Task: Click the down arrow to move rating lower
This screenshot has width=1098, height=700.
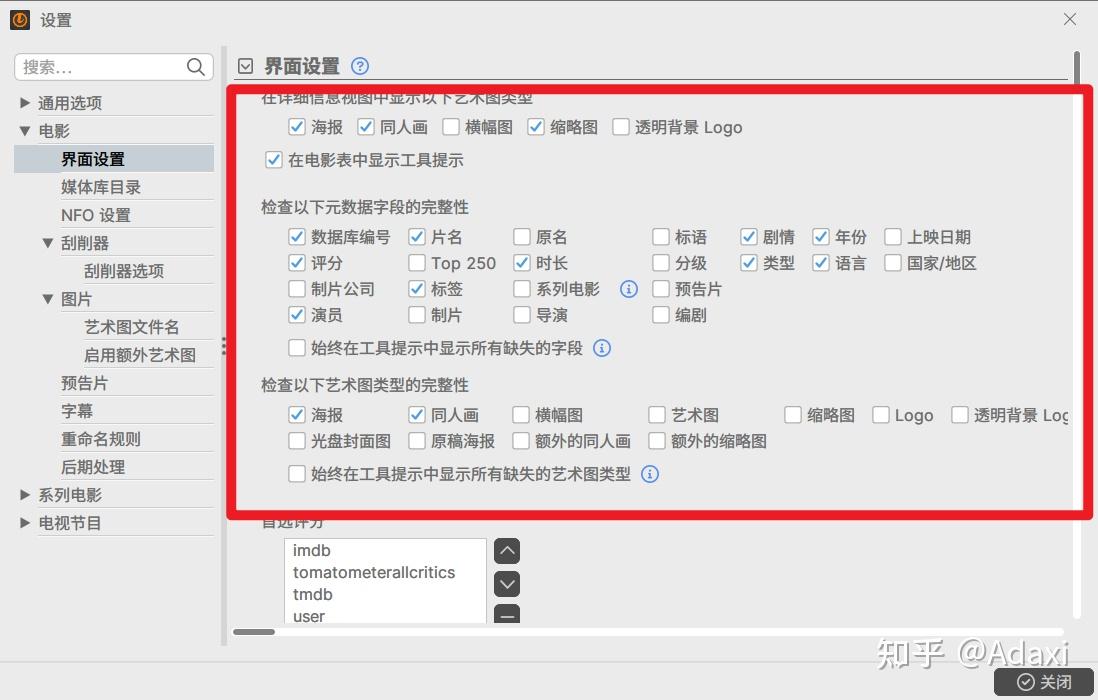Action: coord(507,584)
